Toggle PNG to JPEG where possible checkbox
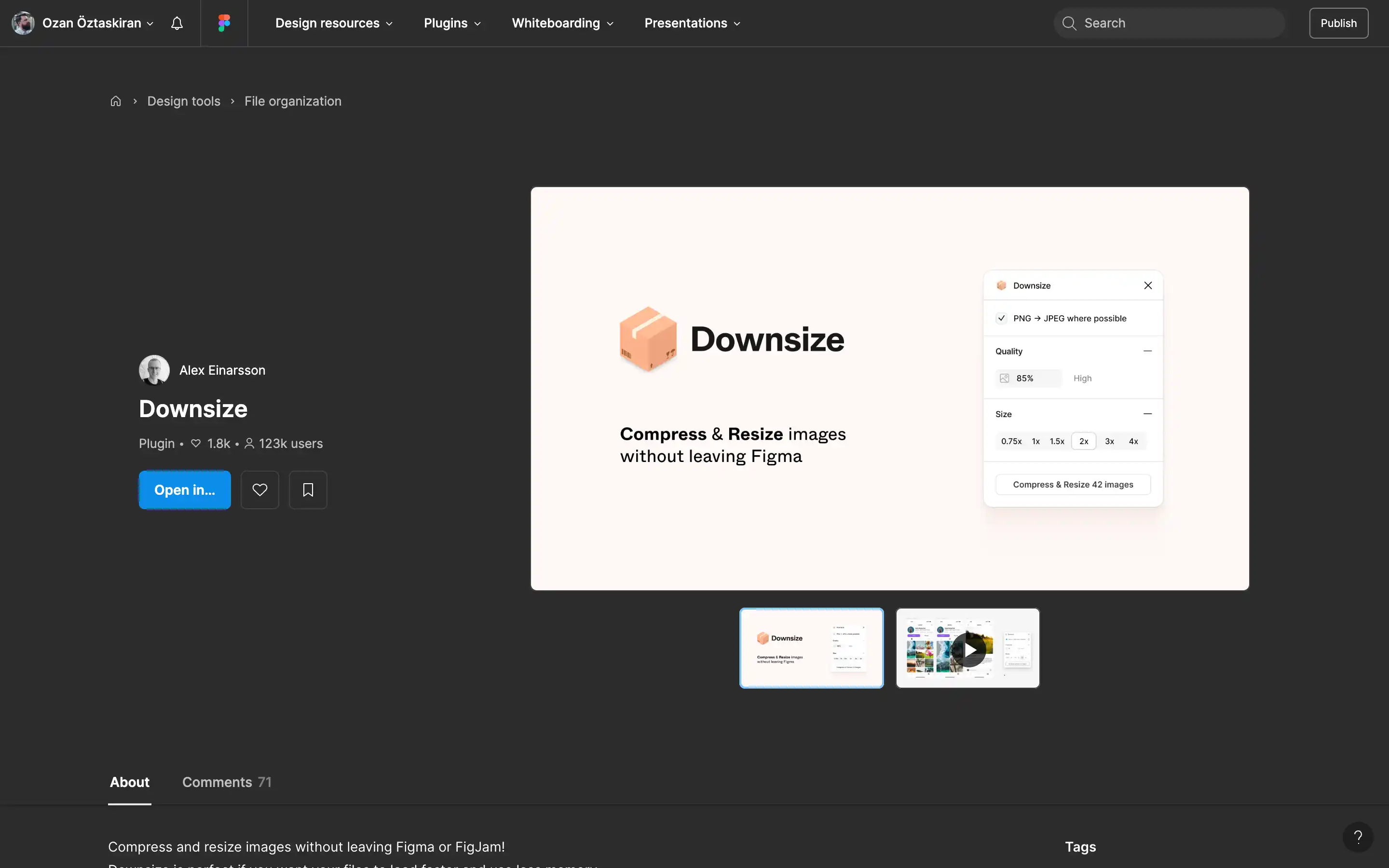Screen dimensions: 1389x868 tap(1001, 318)
